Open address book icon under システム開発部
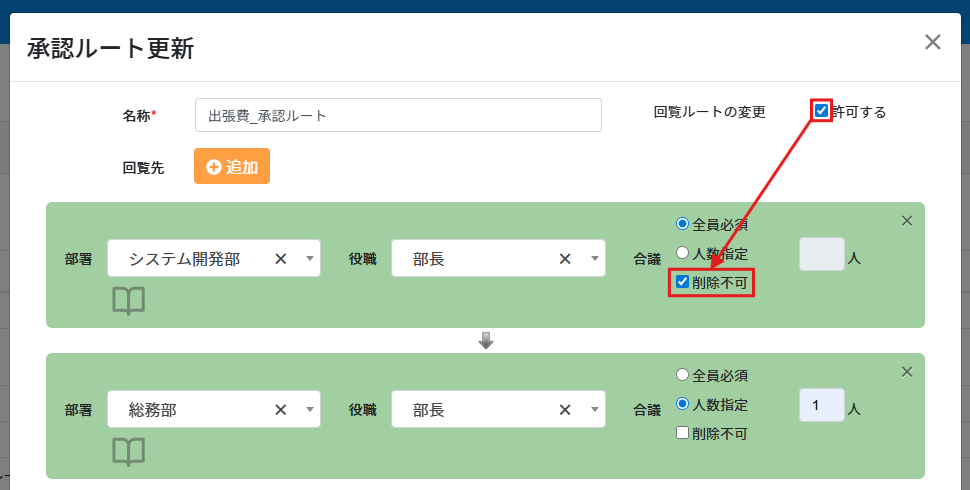Image resolution: width=970 pixels, height=490 pixels. [128, 301]
